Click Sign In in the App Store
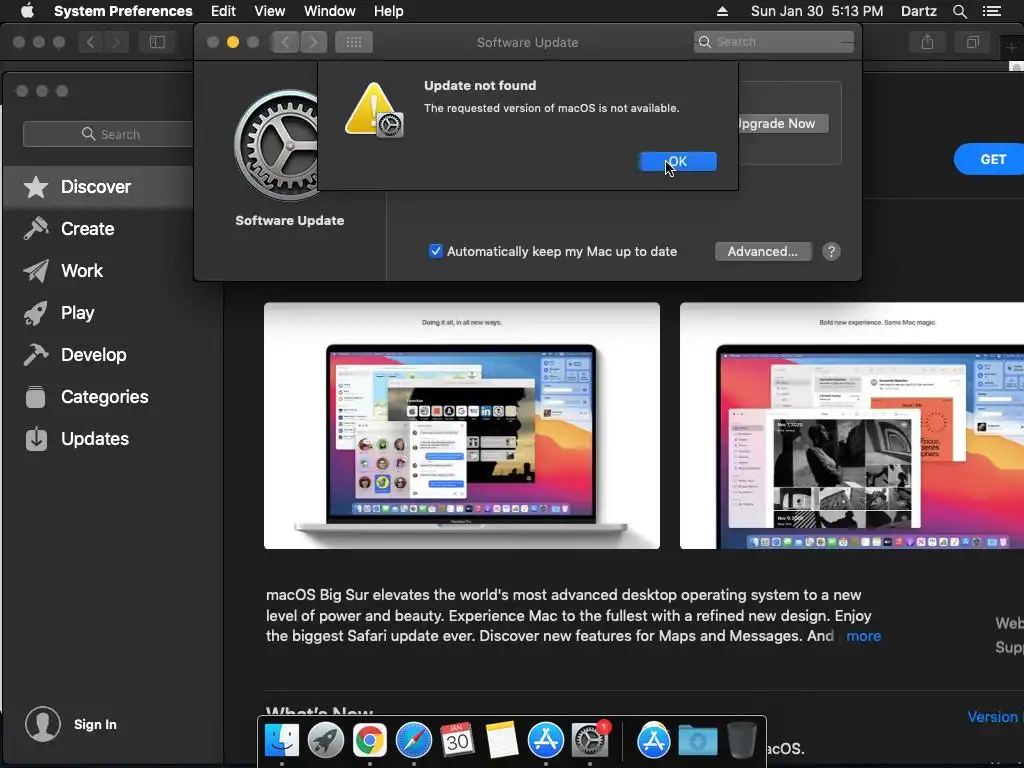Viewport: 1024px width, 768px height. pyautogui.click(x=95, y=724)
